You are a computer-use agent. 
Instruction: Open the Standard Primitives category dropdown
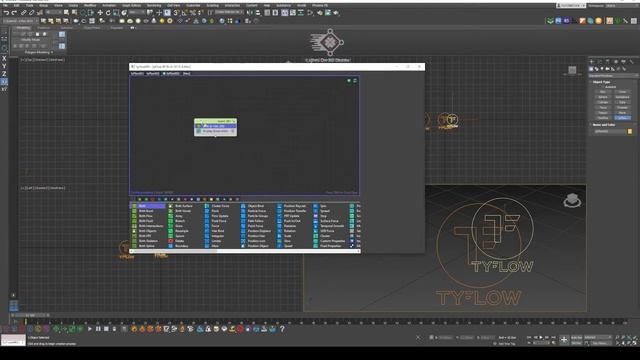point(613,76)
